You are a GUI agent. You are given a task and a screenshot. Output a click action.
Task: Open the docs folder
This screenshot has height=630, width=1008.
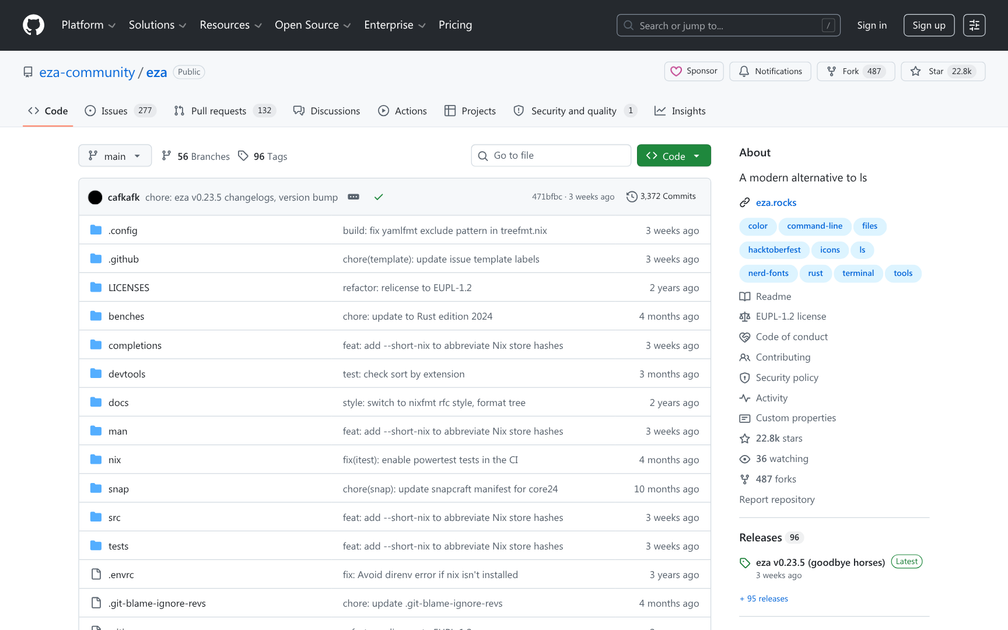click(x=118, y=402)
